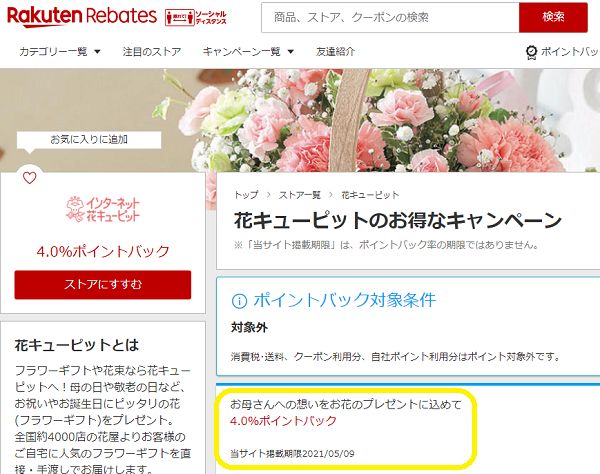This screenshot has width=600, height=474.
Task: Open the 友達紹介 menu item
Action: (x=335, y=52)
